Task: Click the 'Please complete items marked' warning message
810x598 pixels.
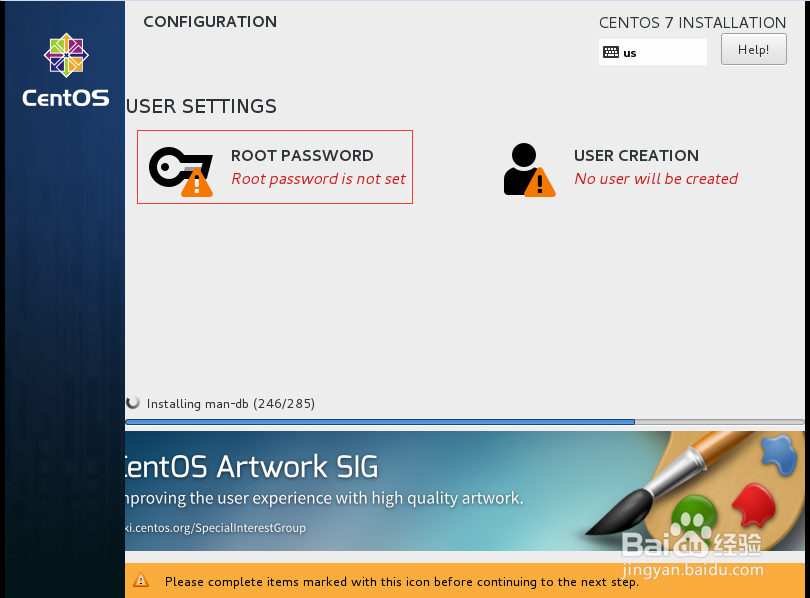Action: (x=402, y=582)
